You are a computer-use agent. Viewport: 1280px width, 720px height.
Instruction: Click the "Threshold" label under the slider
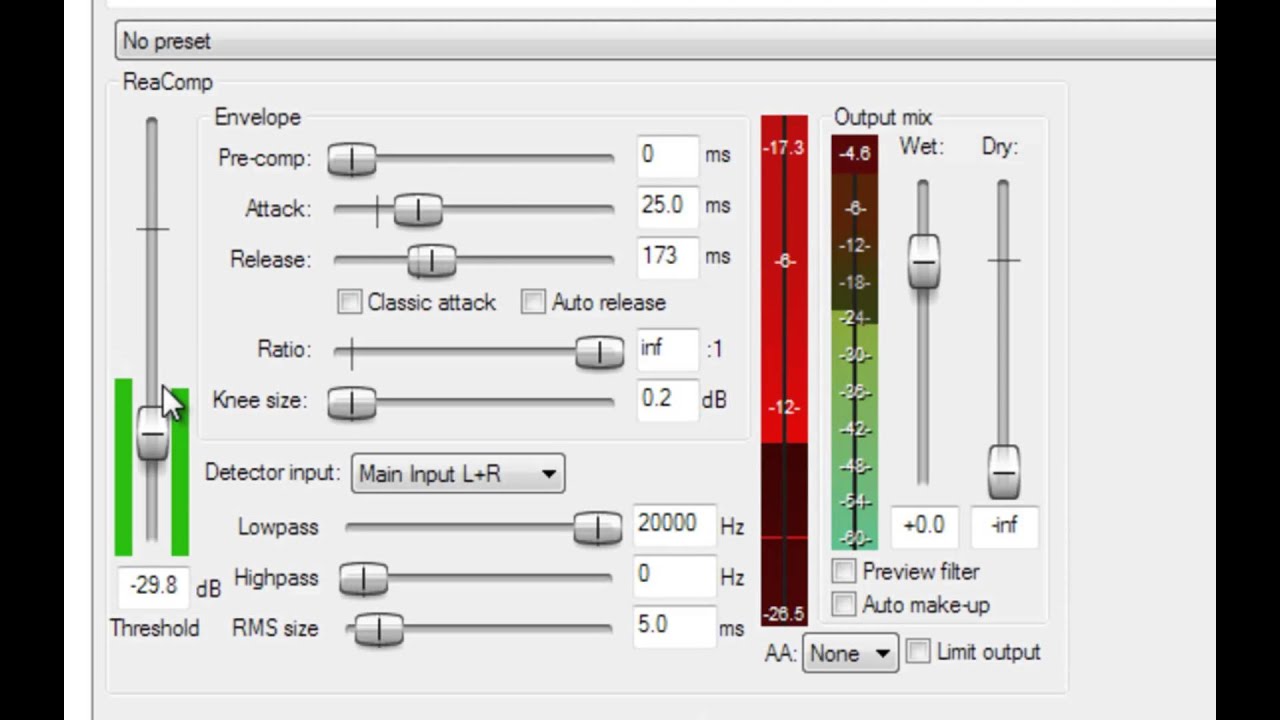154,628
